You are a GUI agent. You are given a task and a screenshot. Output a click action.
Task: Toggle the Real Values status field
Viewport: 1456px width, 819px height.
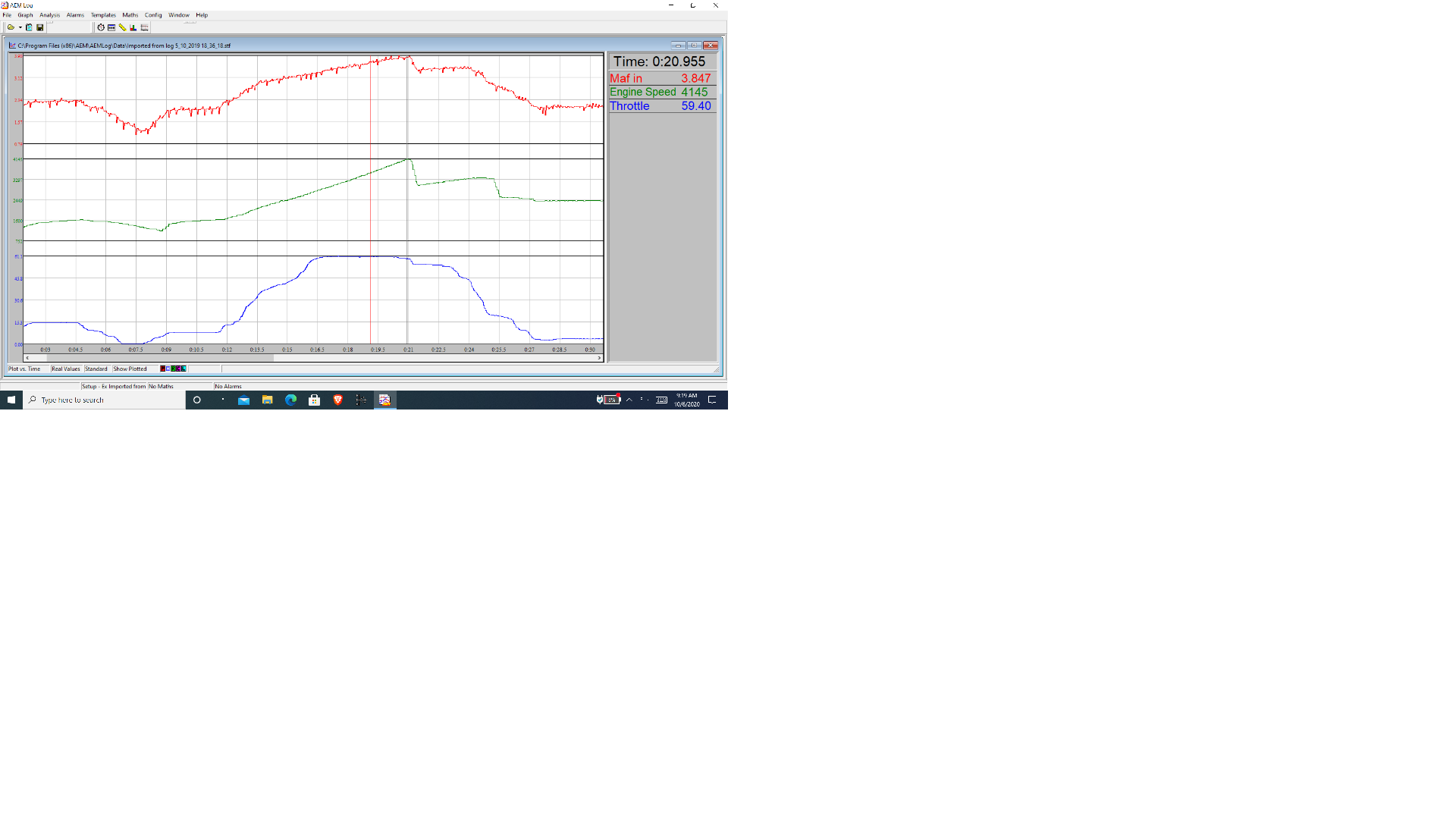click(66, 369)
